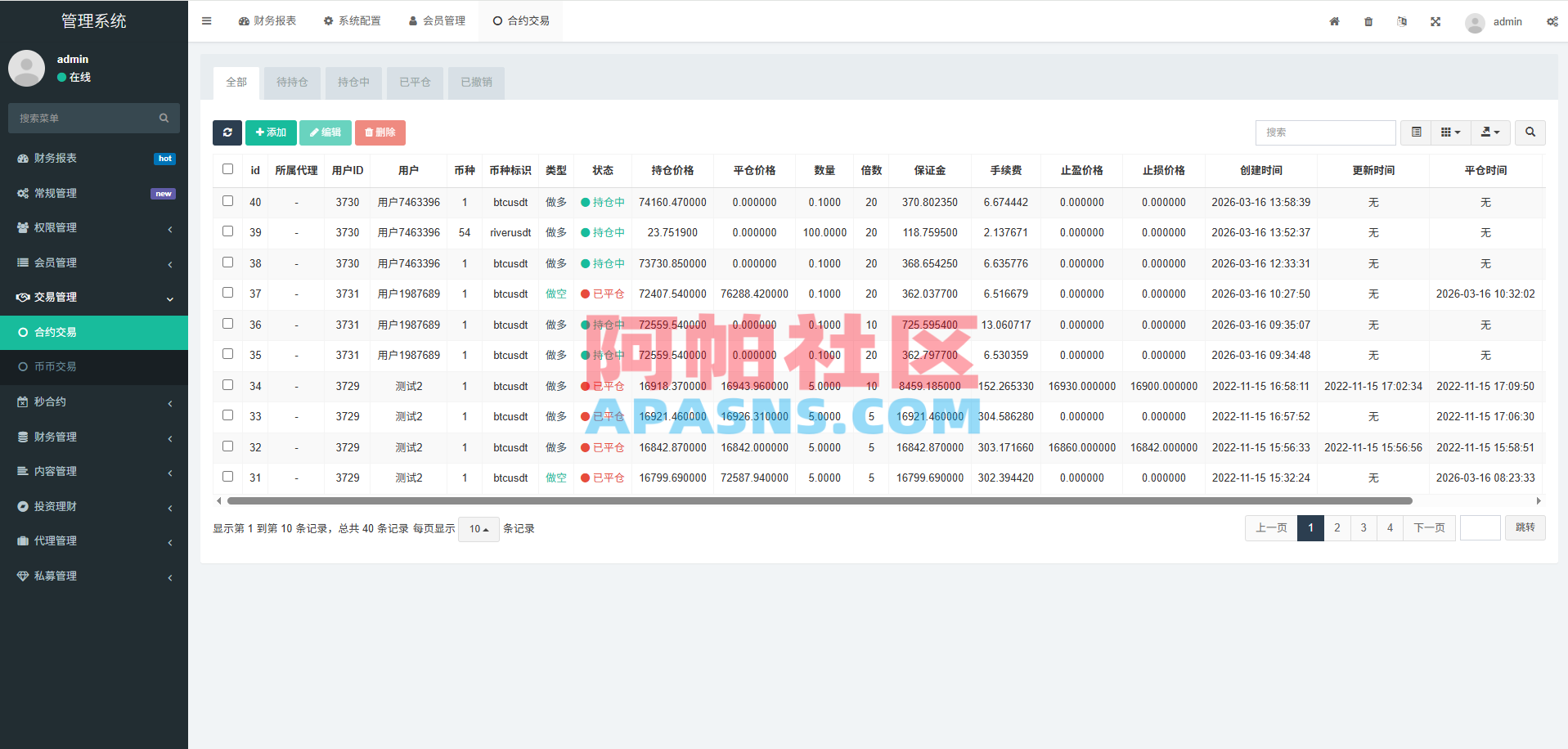This screenshot has height=749, width=1568.
Task: Toggle card view list icon
Action: (x=1416, y=132)
